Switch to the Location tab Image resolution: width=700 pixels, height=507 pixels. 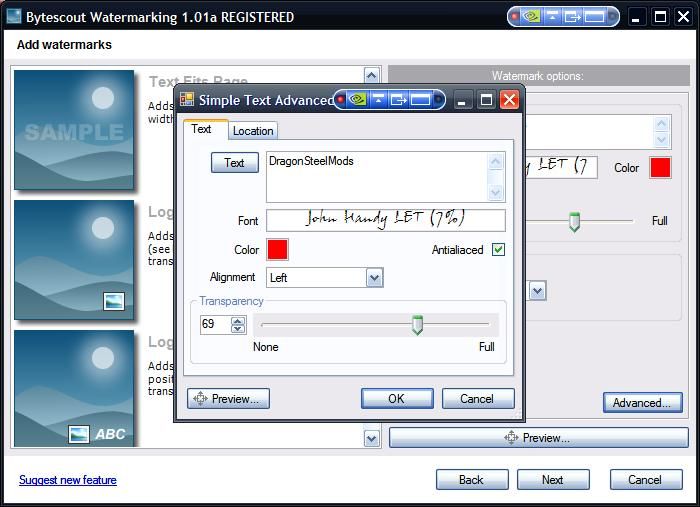253,131
